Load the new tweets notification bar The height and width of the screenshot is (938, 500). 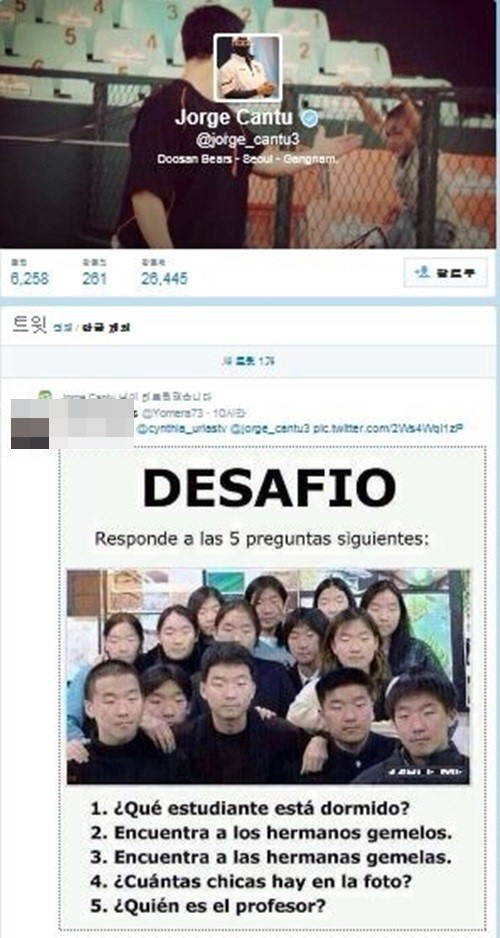[x=248, y=361]
